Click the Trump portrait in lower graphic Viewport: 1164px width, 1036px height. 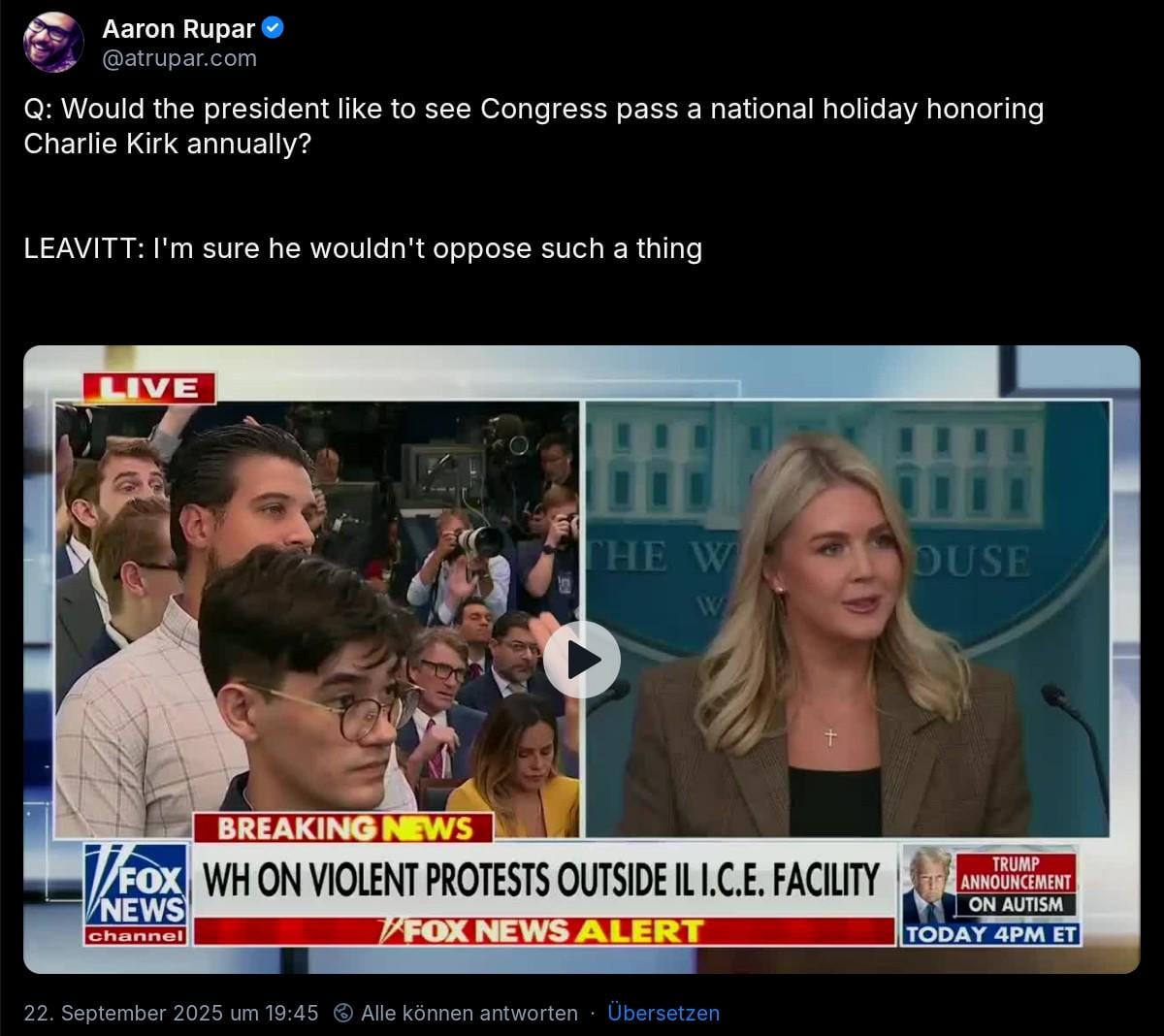click(x=928, y=884)
